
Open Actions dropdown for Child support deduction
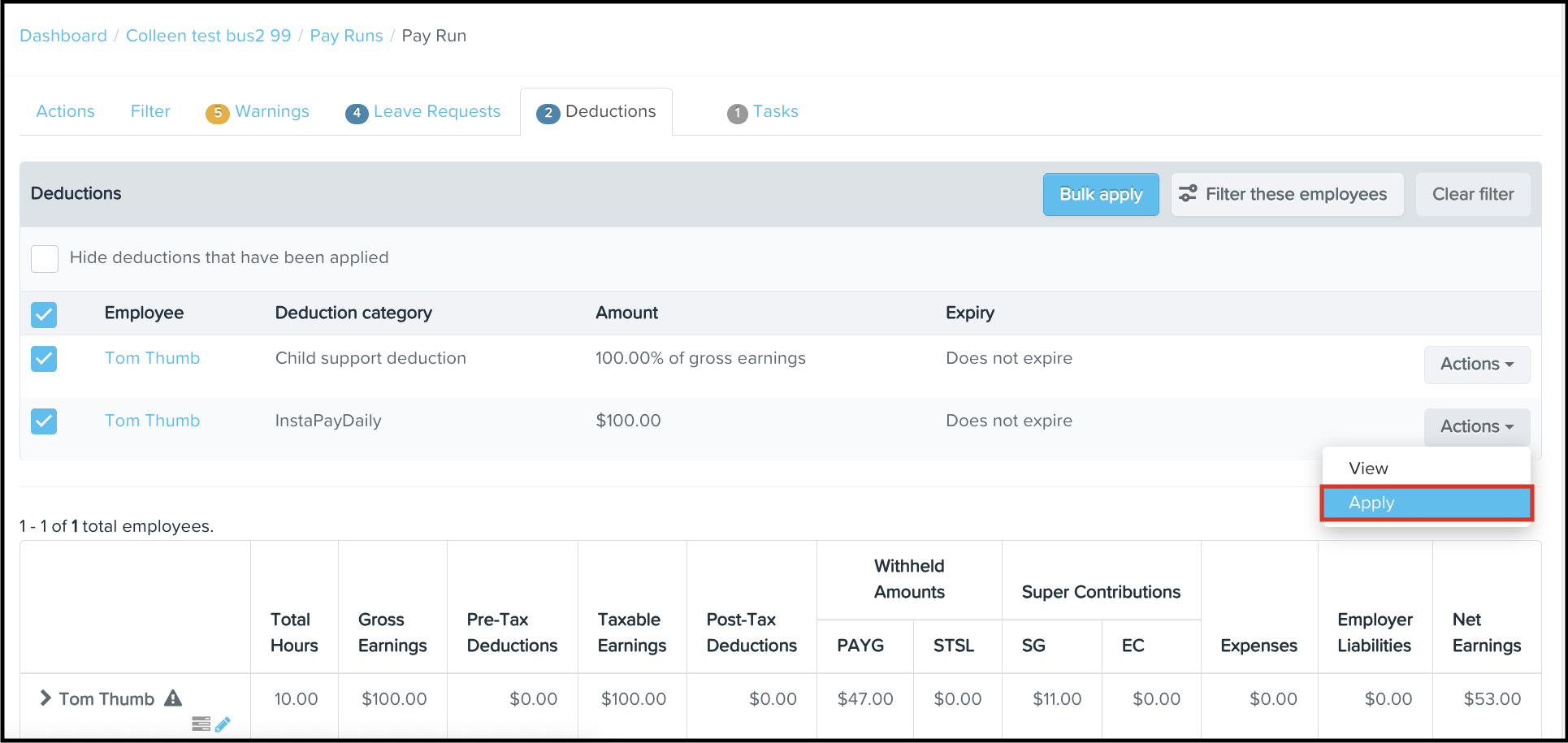[x=1476, y=365]
